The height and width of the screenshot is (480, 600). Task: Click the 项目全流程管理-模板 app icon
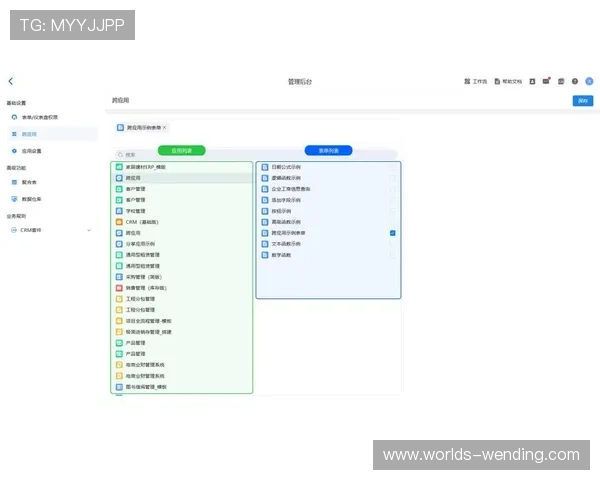coord(119,321)
